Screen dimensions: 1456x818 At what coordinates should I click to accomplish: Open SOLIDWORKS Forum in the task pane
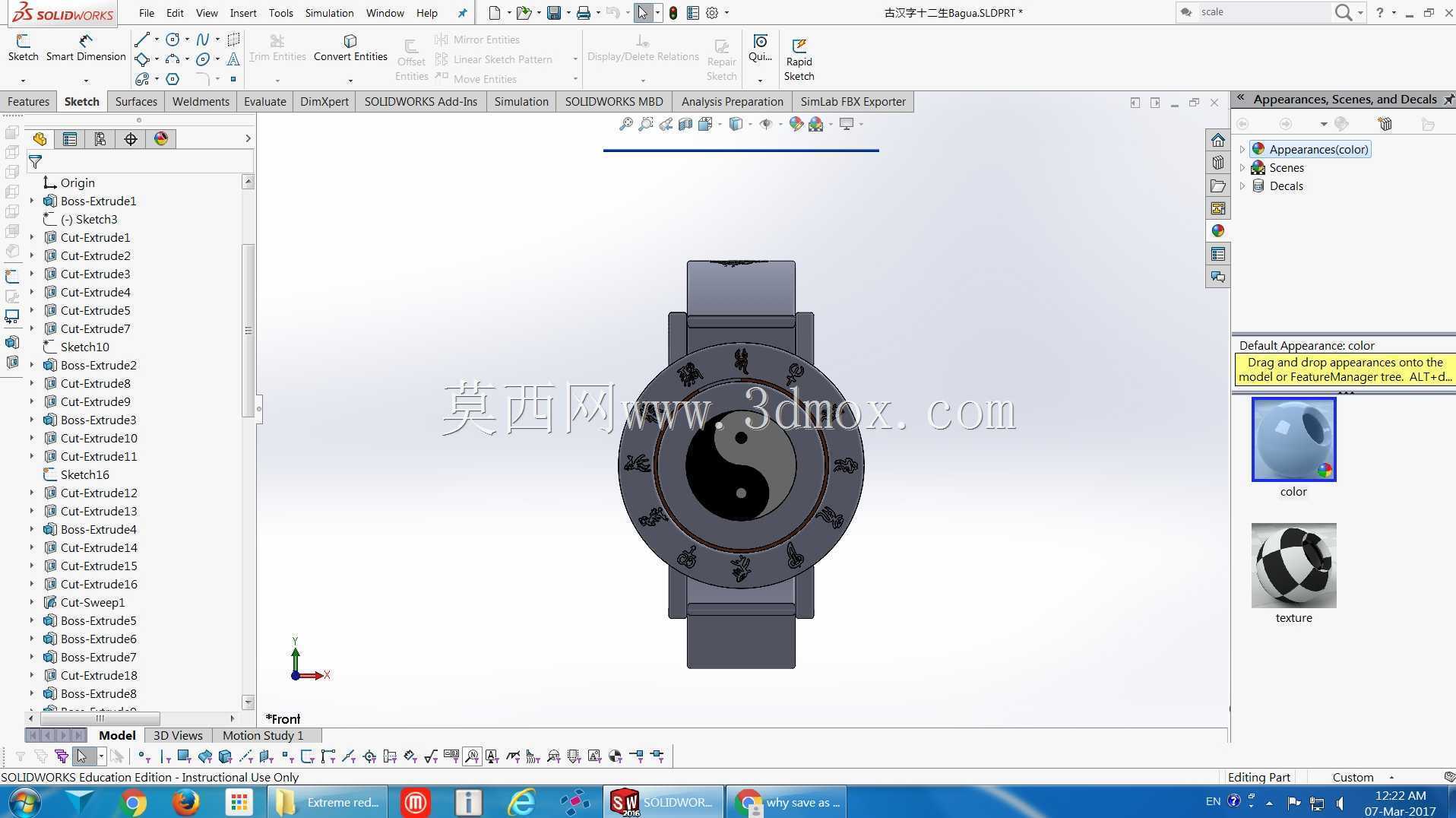[1218, 277]
